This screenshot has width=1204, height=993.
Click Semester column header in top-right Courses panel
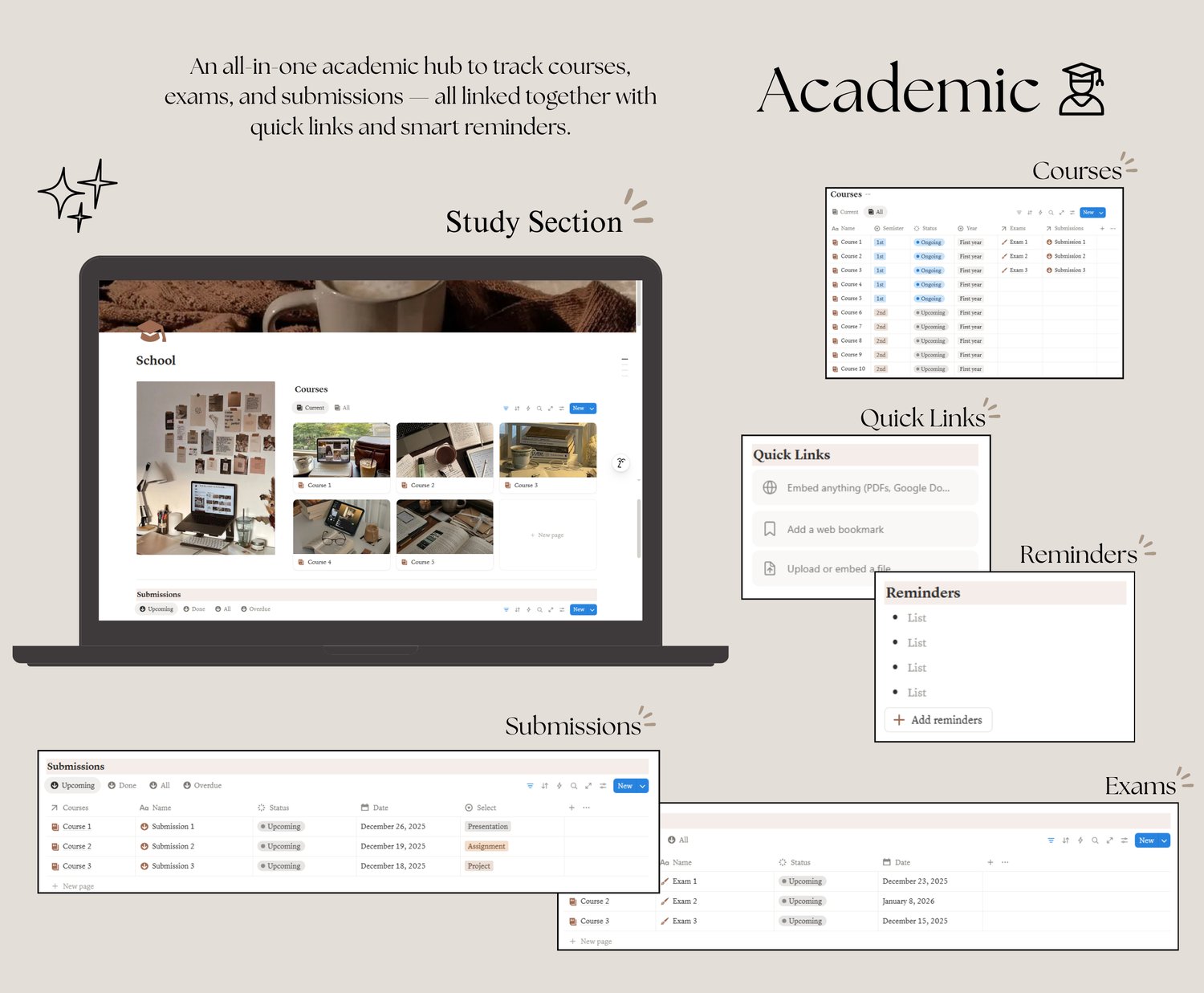[889, 229]
